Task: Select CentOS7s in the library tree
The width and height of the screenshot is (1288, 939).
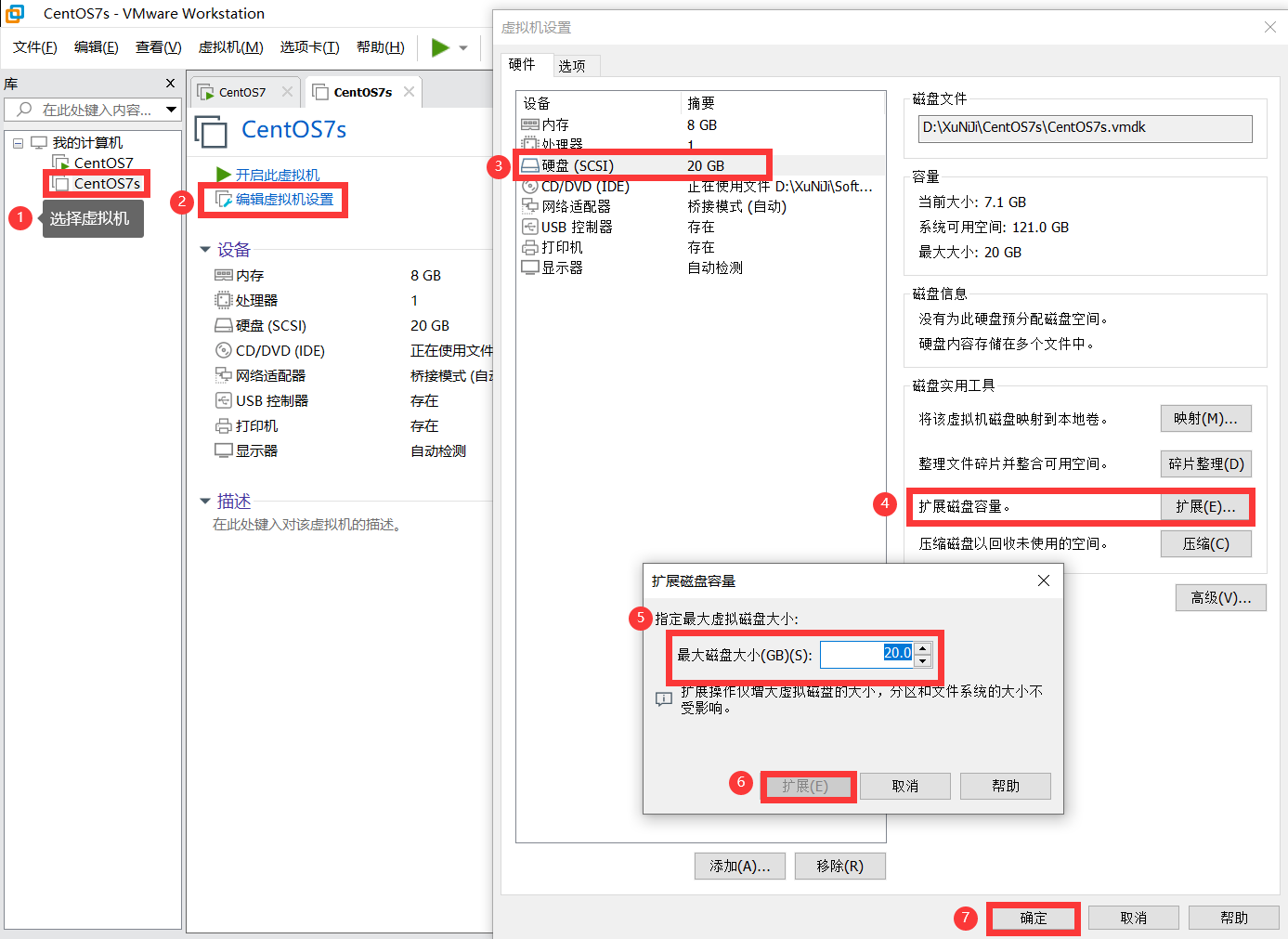Action: click(x=107, y=183)
